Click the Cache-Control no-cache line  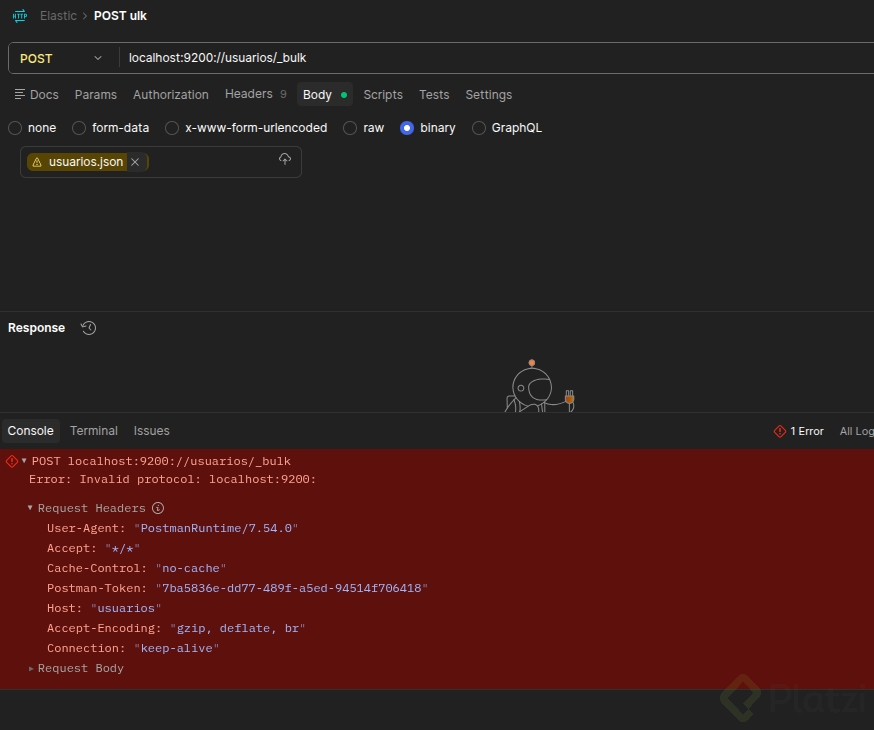(x=137, y=568)
